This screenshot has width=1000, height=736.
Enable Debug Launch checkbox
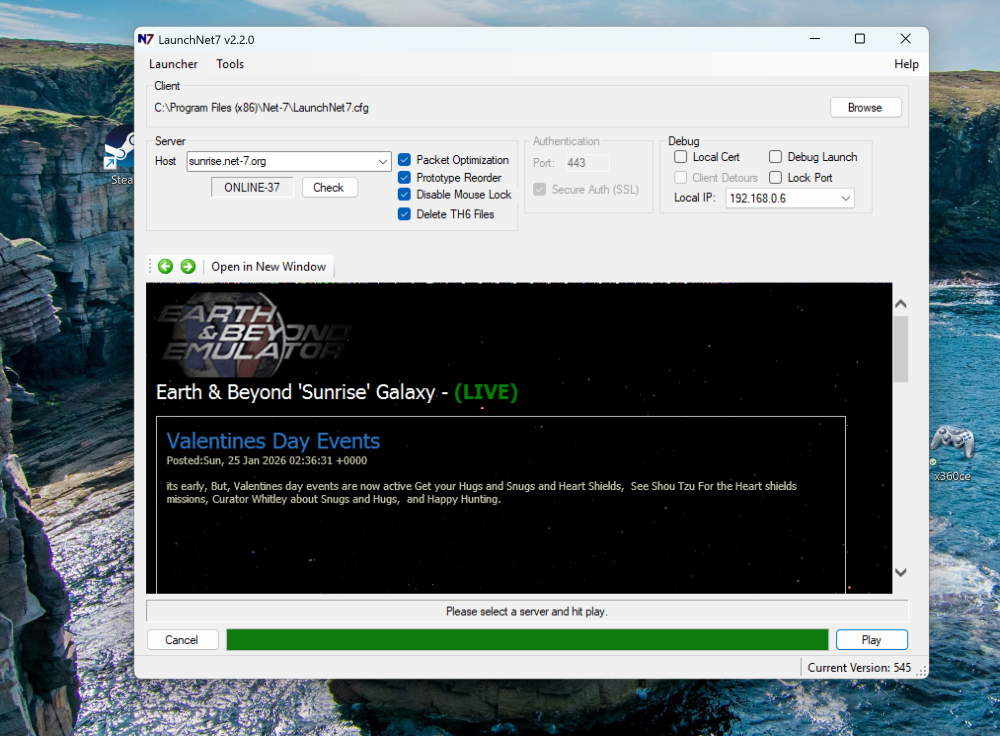(776, 157)
